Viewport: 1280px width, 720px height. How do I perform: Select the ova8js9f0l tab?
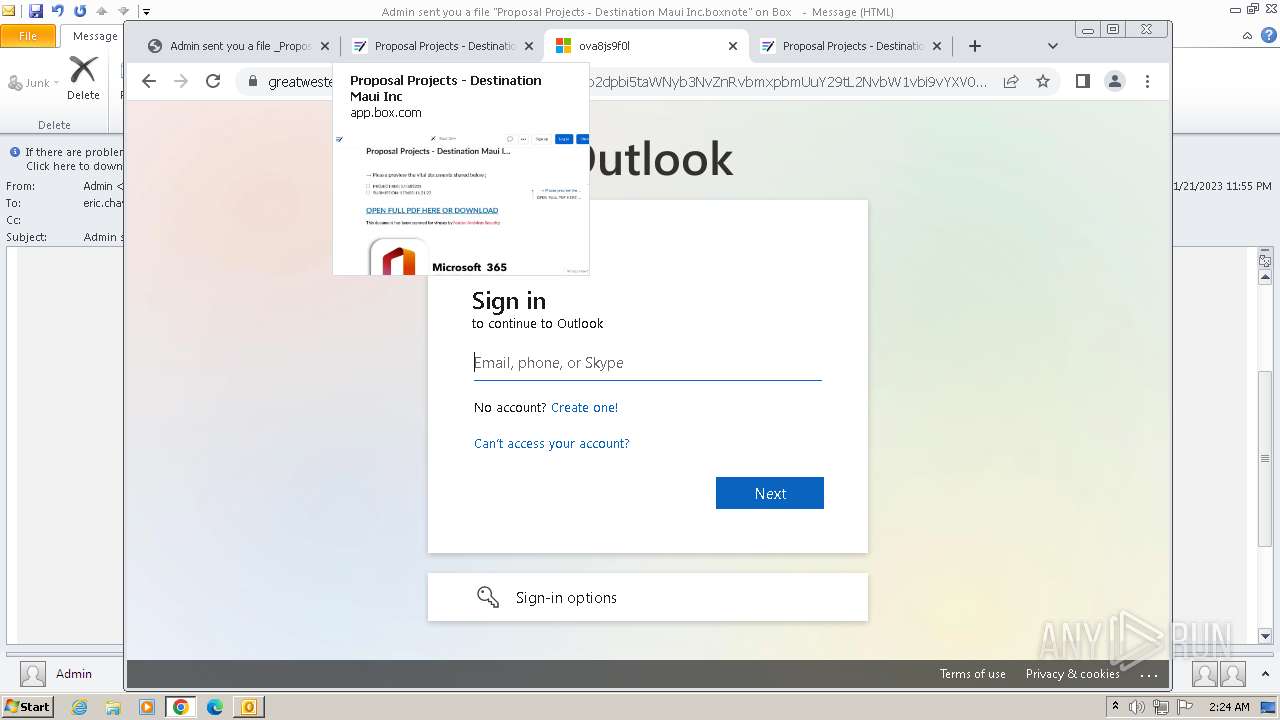point(646,46)
